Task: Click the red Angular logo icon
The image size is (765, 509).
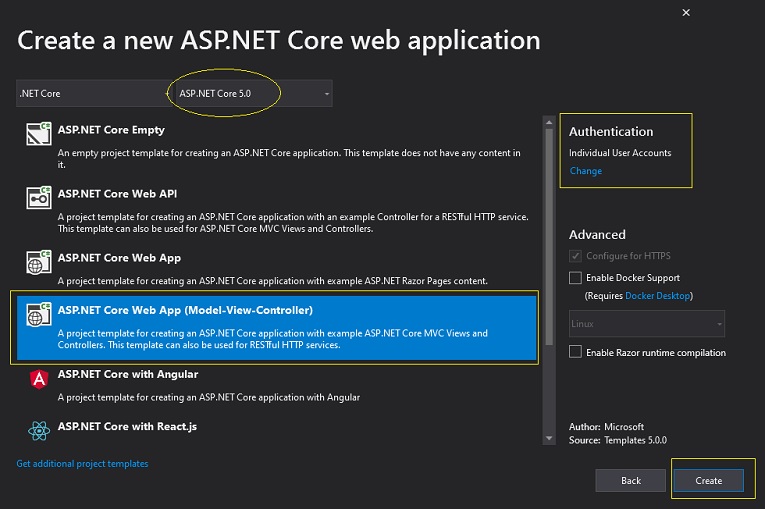Action: (x=39, y=379)
